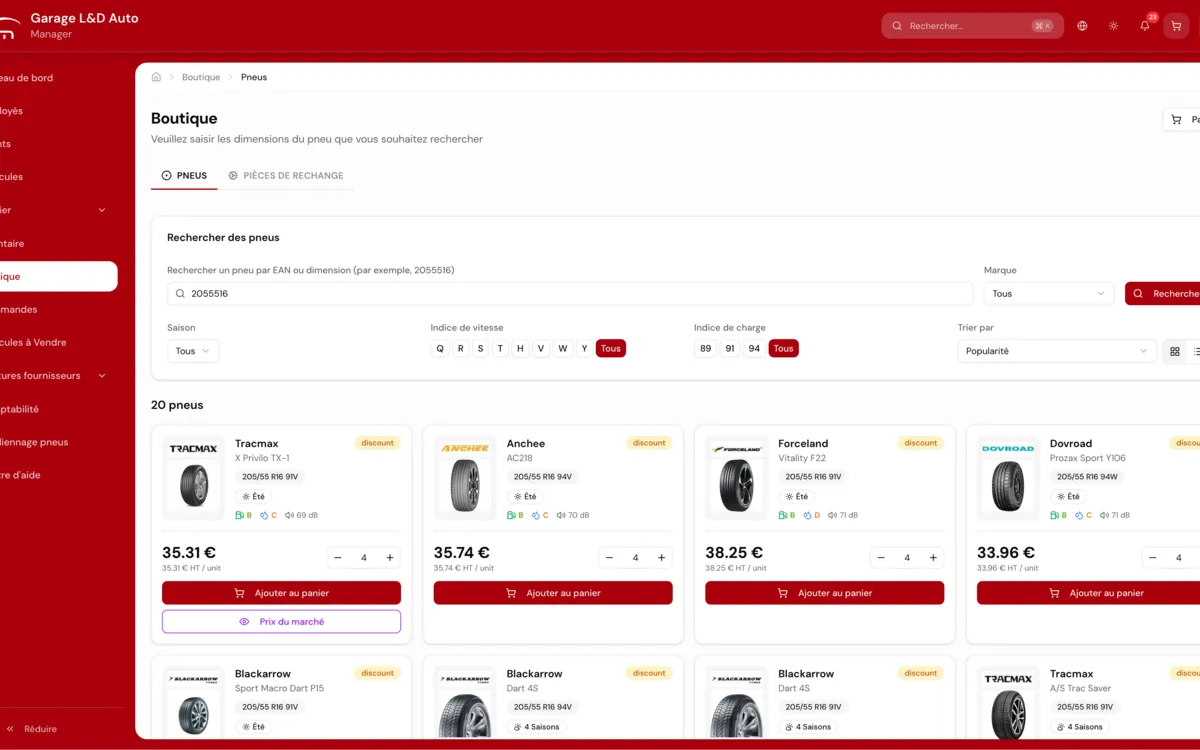Click the 38.25 € price
This screenshot has width=1200, height=750.
(734, 553)
